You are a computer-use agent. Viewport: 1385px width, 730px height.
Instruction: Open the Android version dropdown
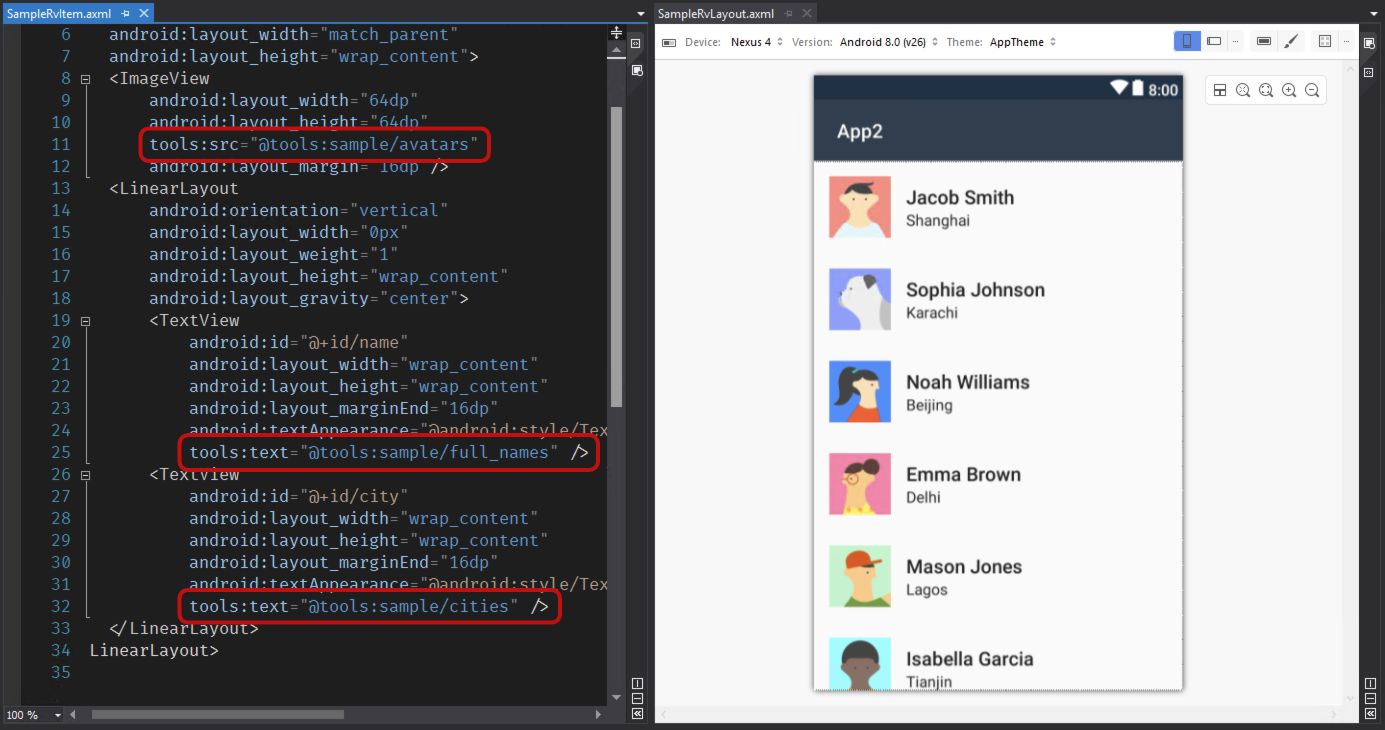tap(888, 42)
